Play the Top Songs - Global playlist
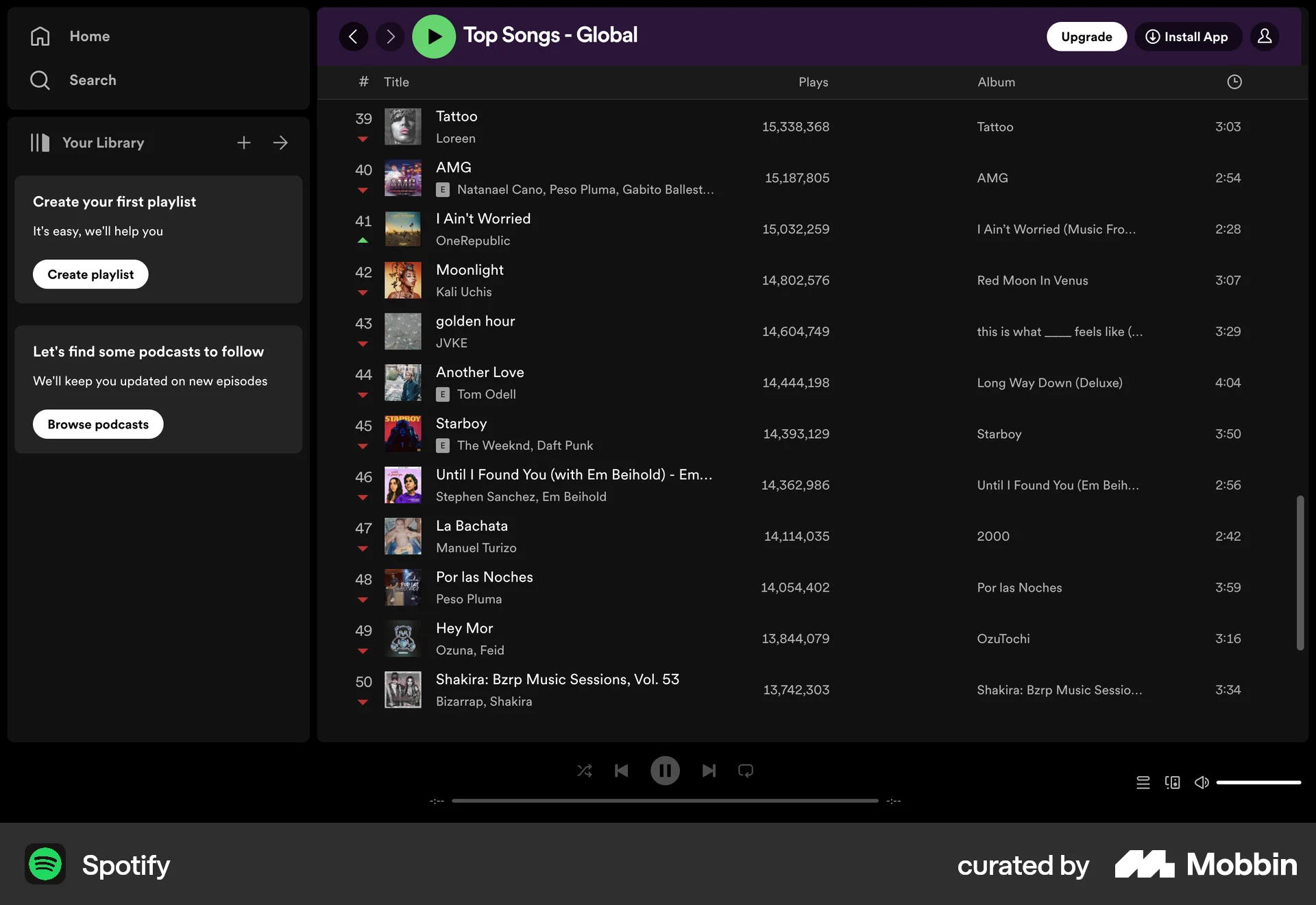The width and height of the screenshot is (1316, 905). click(433, 36)
